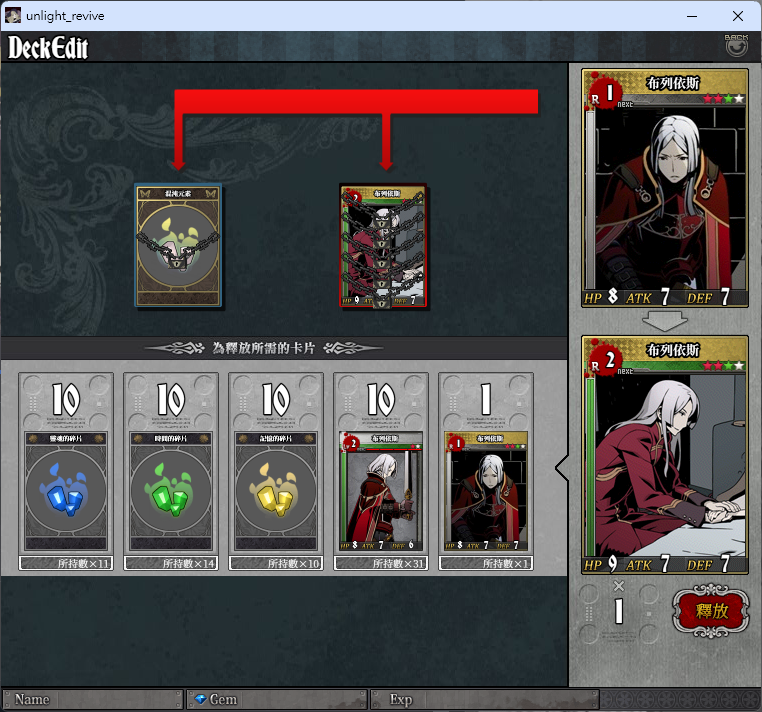Select the Lv1 布列依斯 required card

coord(486,491)
